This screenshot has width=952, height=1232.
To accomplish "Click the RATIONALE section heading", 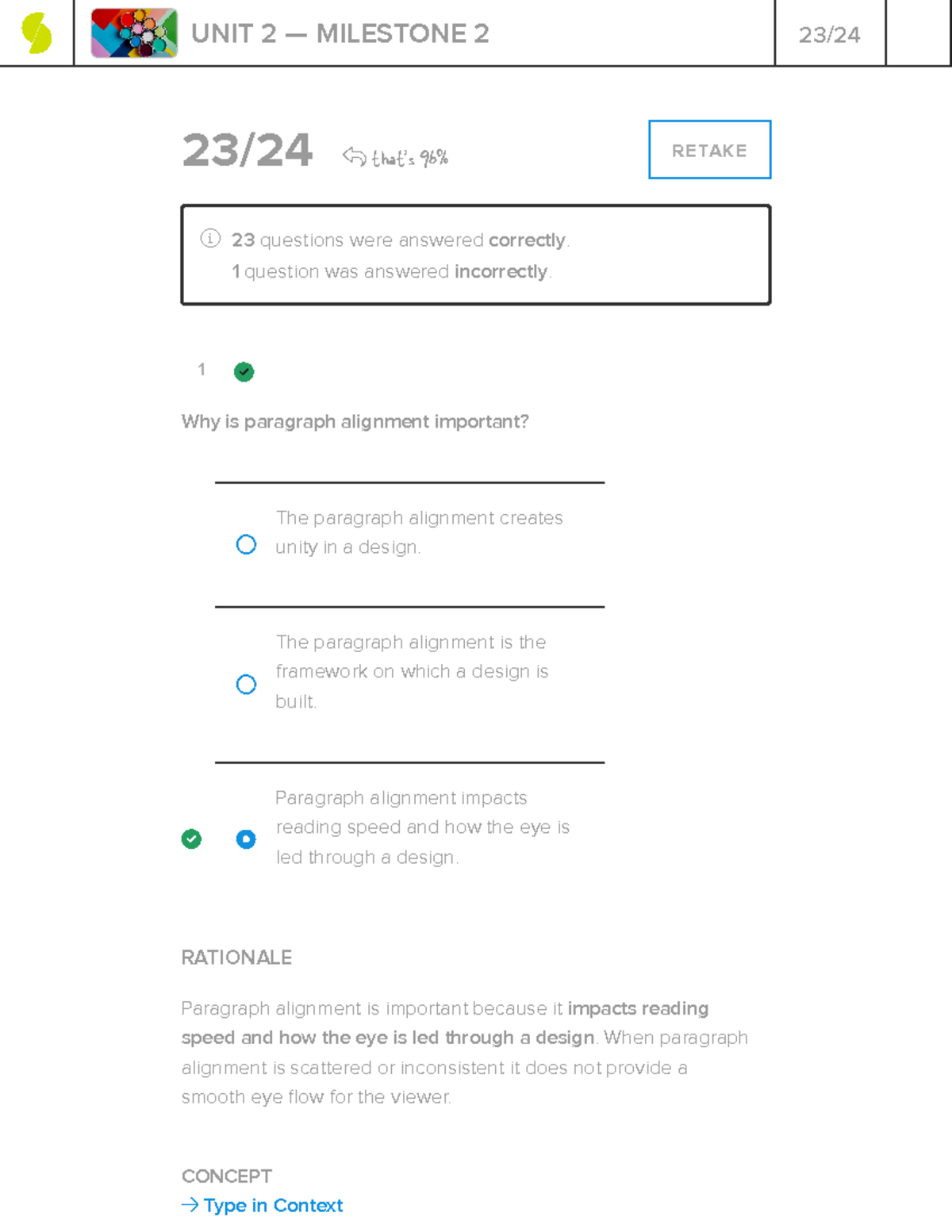I will point(236,958).
